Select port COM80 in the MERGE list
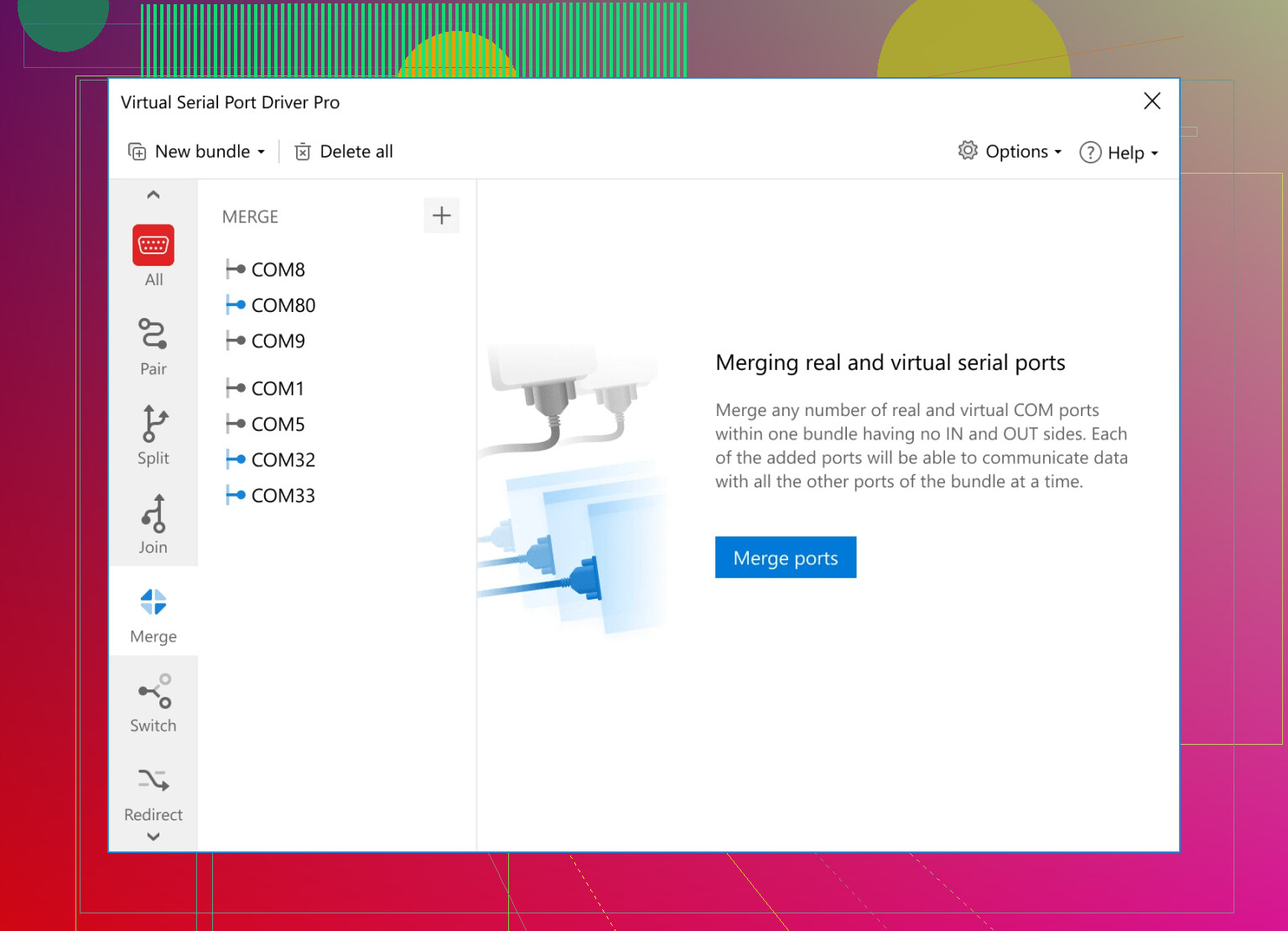Viewport: 1288px width, 931px height. pyautogui.click(x=283, y=304)
